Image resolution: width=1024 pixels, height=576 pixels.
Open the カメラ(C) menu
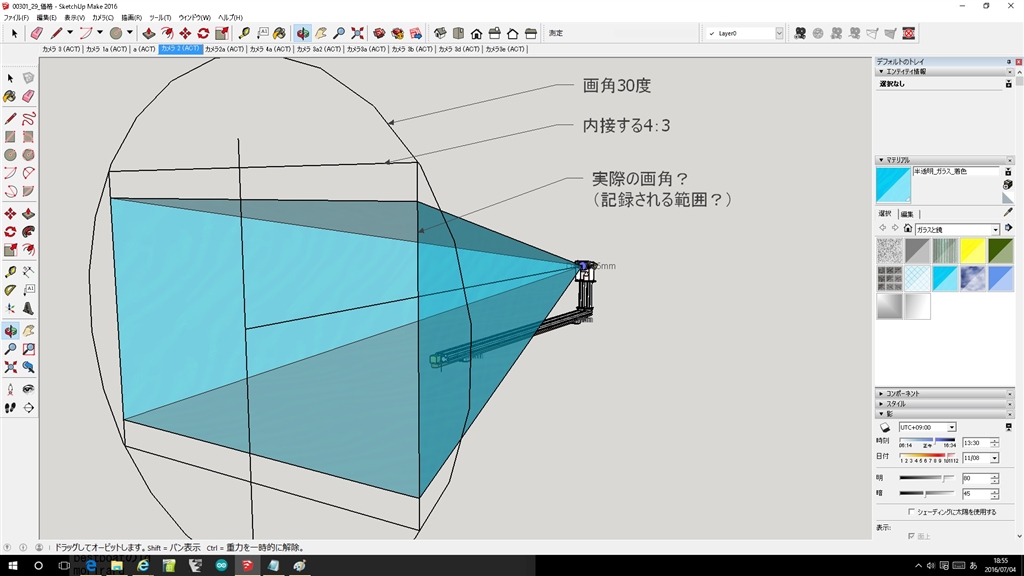(x=103, y=18)
